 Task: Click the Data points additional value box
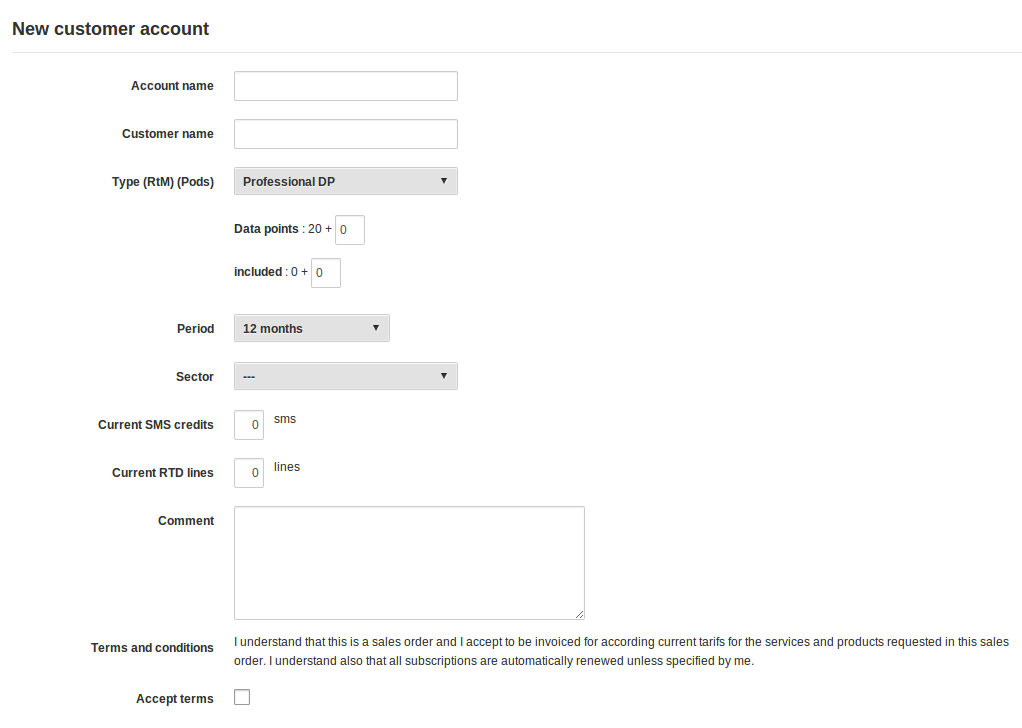tap(349, 229)
